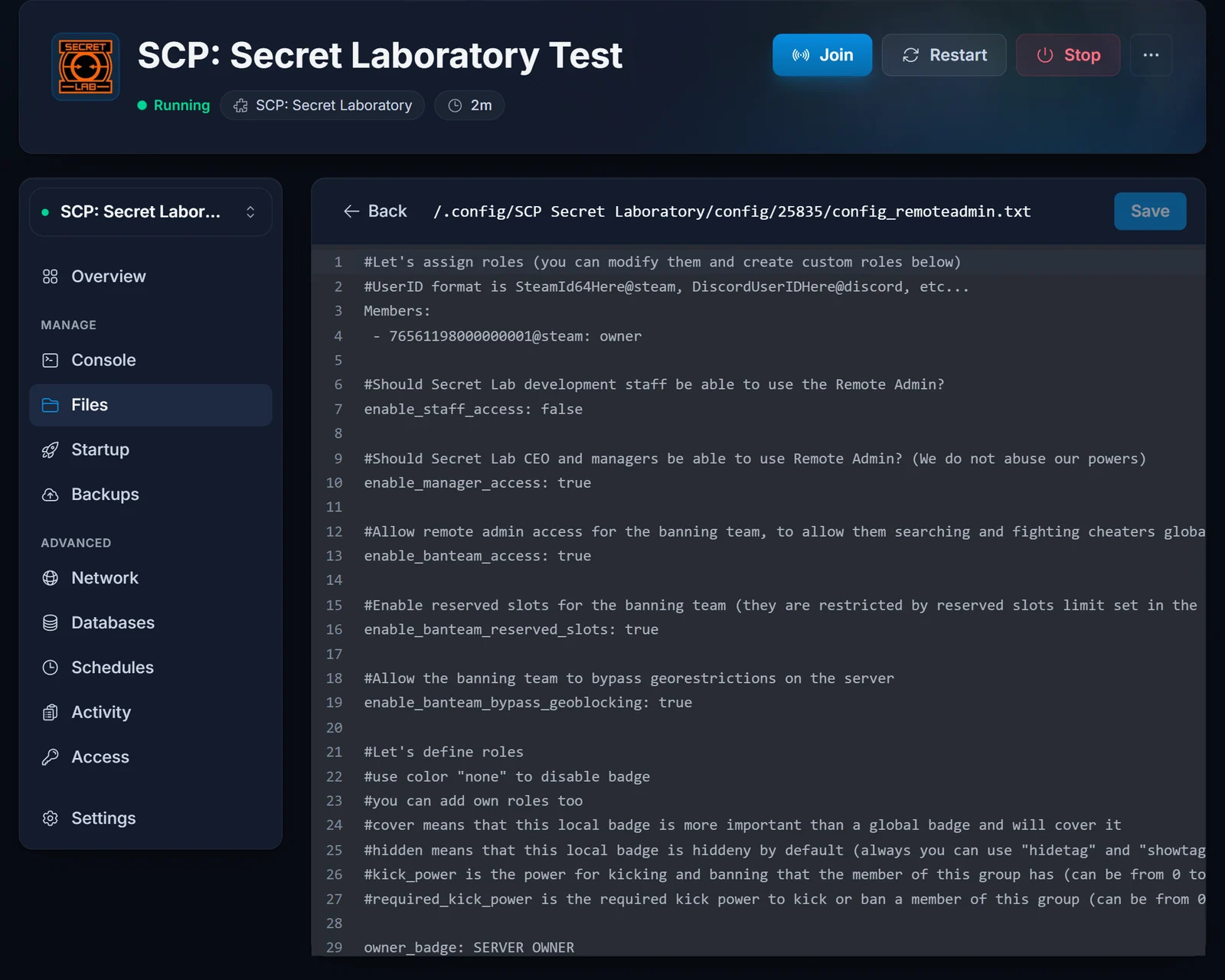Image resolution: width=1225 pixels, height=980 pixels.
Task: Click the Databases stack icon
Action: [51, 622]
